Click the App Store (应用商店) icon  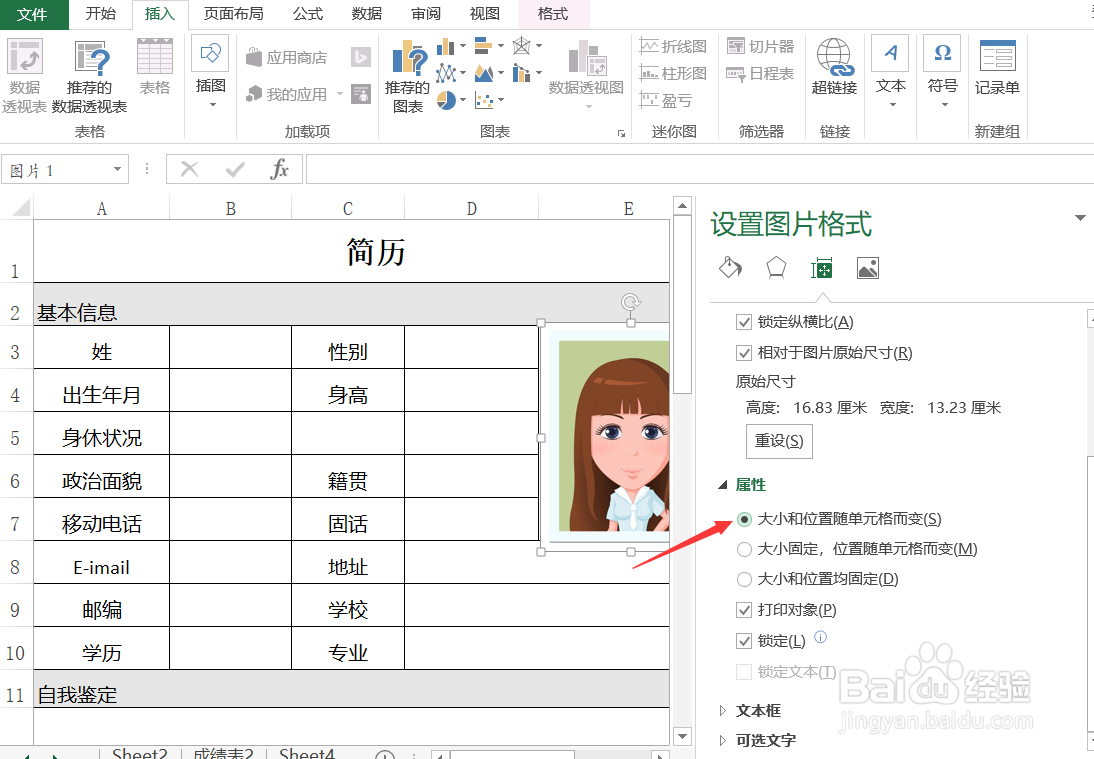click(x=287, y=57)
